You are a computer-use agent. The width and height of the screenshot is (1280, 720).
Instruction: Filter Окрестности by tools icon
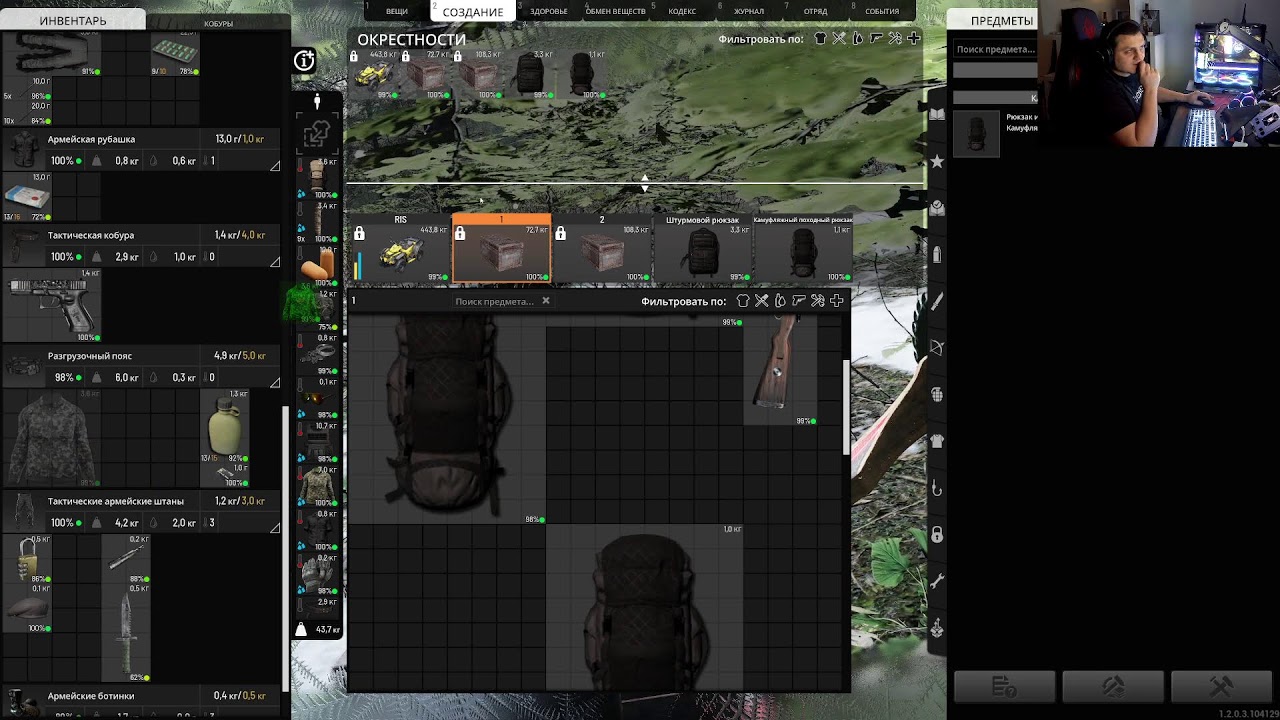pyautogui.click(x=895, y=39)
